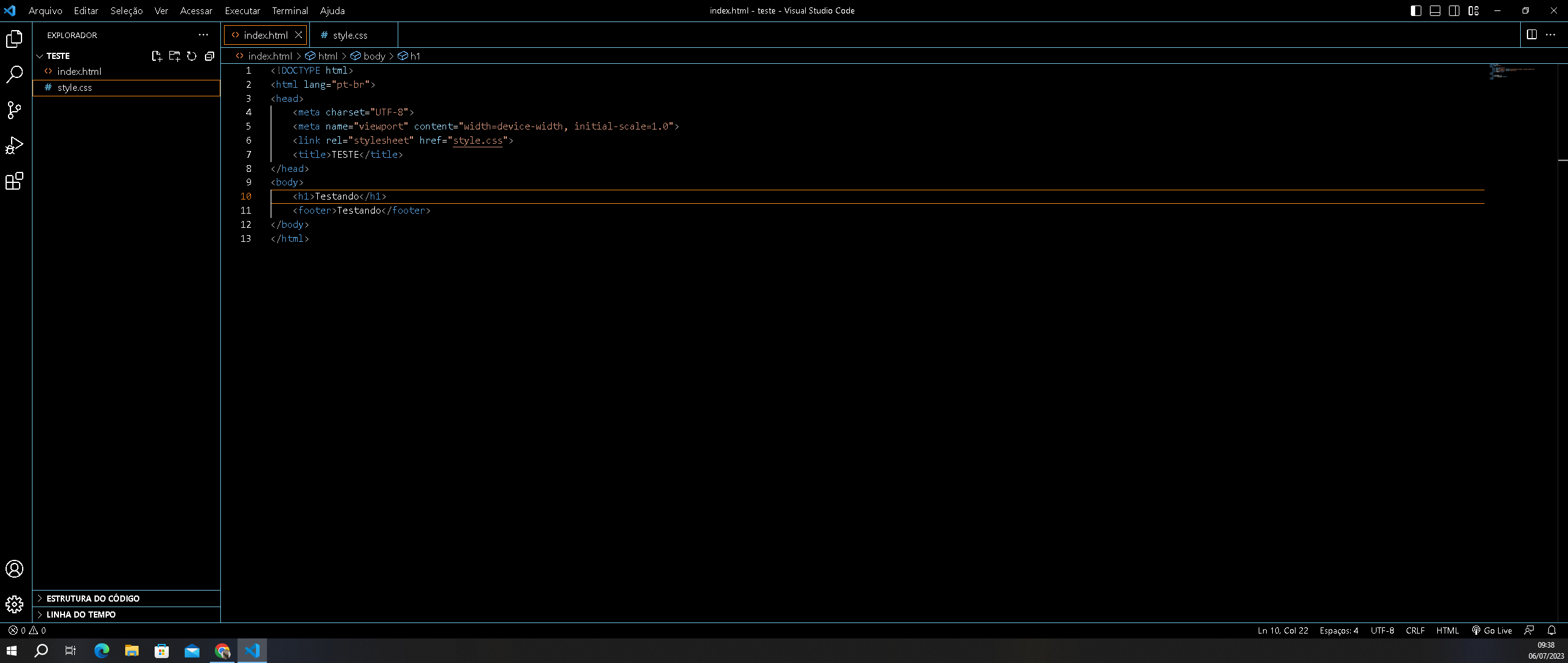
Task: Toggle primary side bar visibility
Action: (1416, 10)
